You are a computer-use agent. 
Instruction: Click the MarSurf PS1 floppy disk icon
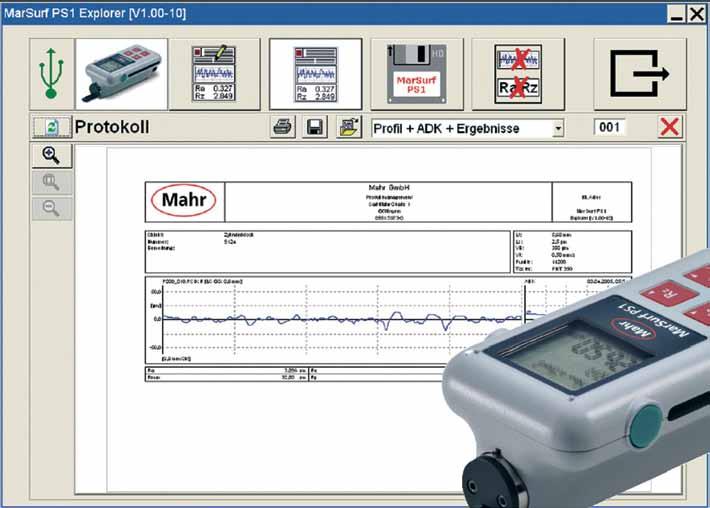coord(417,74)
